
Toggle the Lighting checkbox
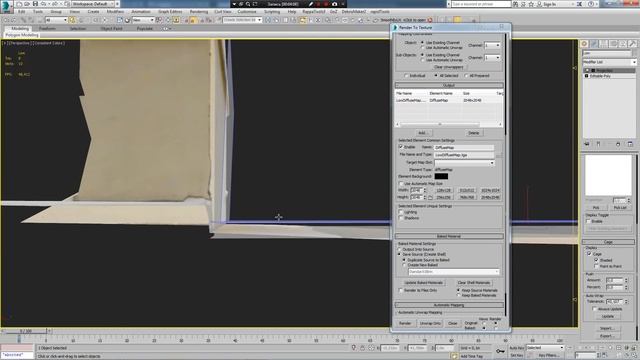(x=401, y=212)
